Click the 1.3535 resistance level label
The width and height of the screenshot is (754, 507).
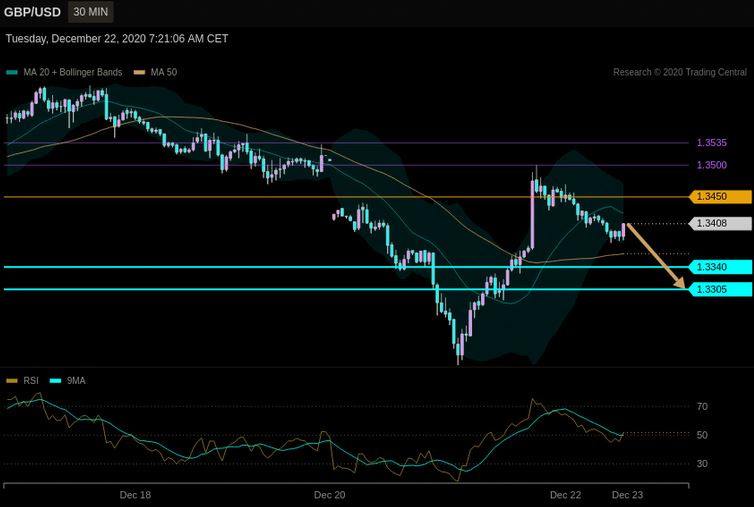pyautogui.click(x=712, y=143)
